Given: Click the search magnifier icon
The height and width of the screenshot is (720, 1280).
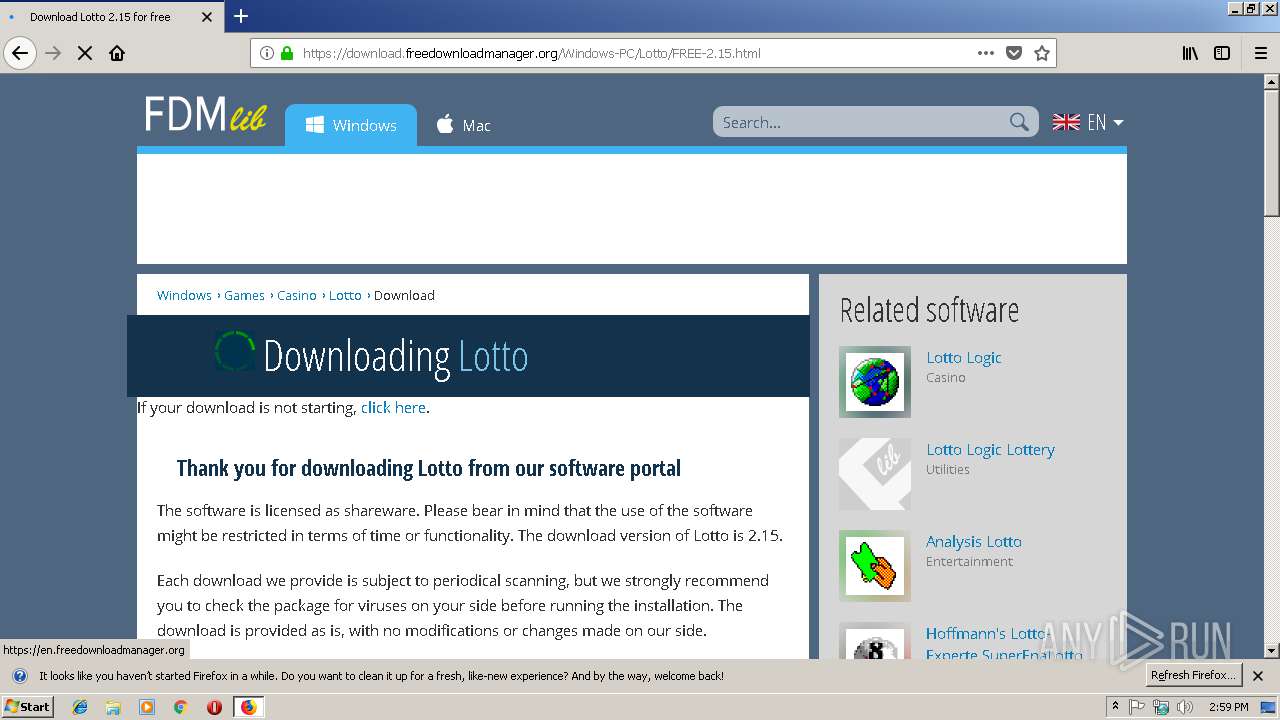Looking at the screenshot, I should click(x=1019, y=122).
